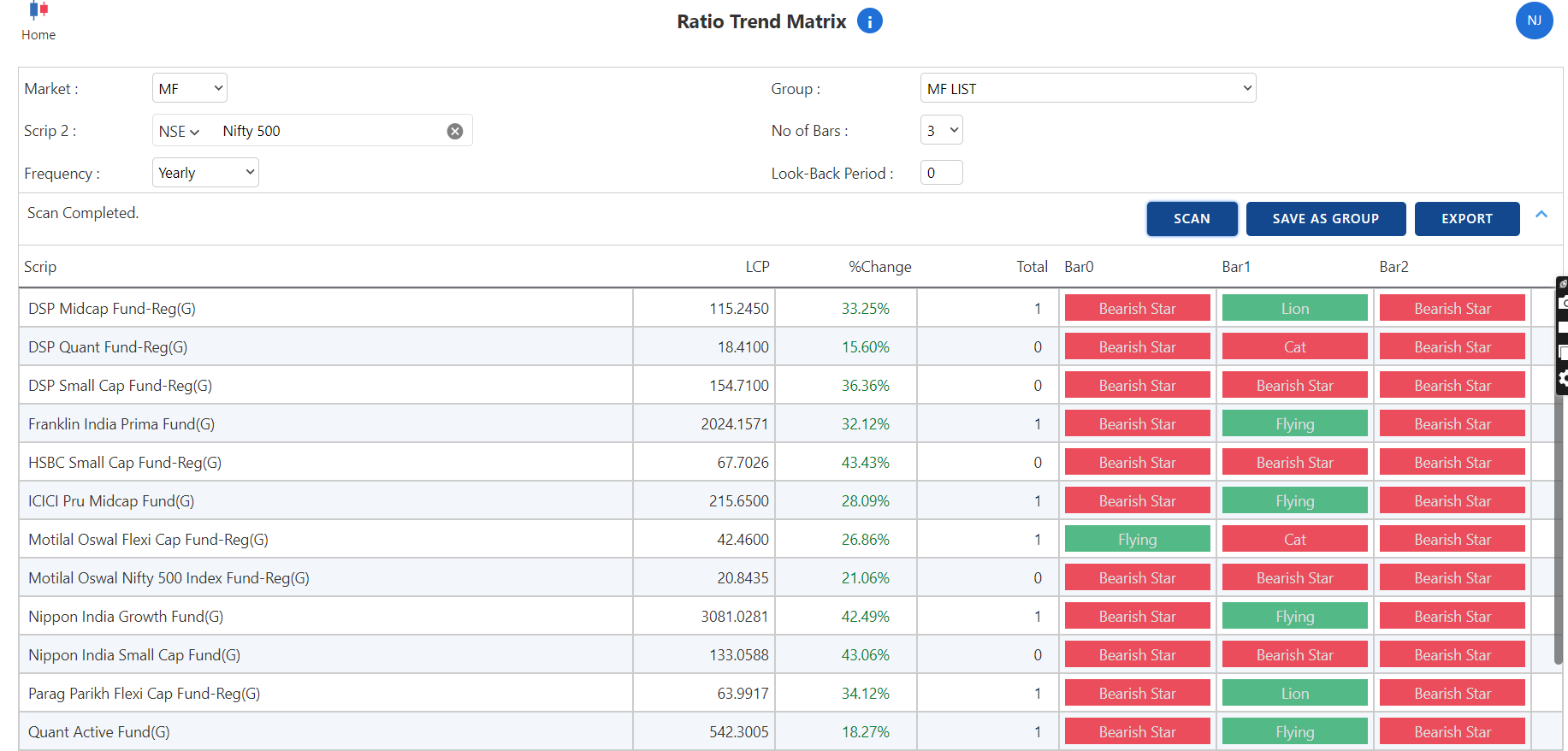Viewport: 1568px width, 751px height.
Task: Click the 2024.1571 LCP value
Action: [x=735, y=424]
